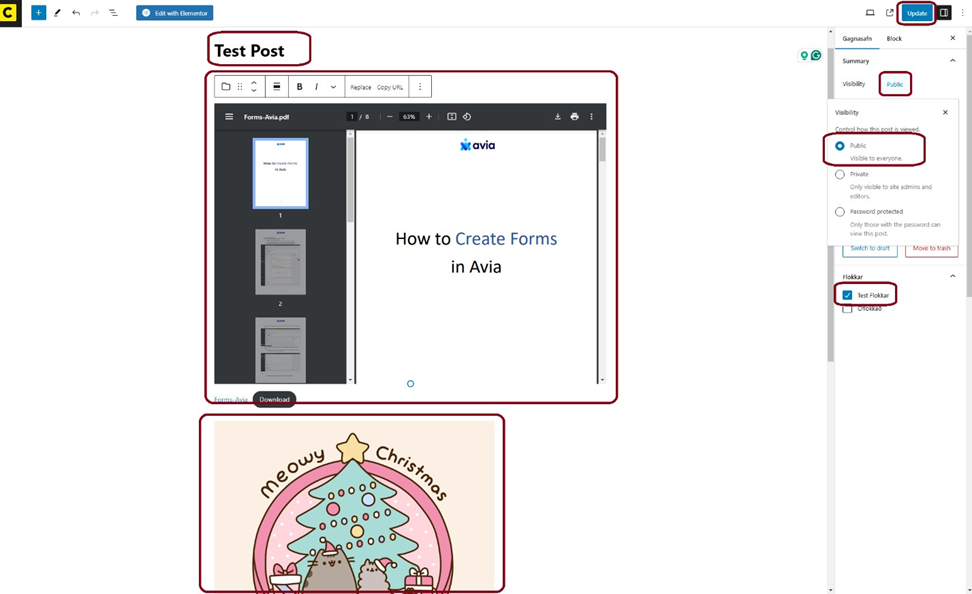Undo the last edit
This screenshot has height=594, width=972.
76,13
